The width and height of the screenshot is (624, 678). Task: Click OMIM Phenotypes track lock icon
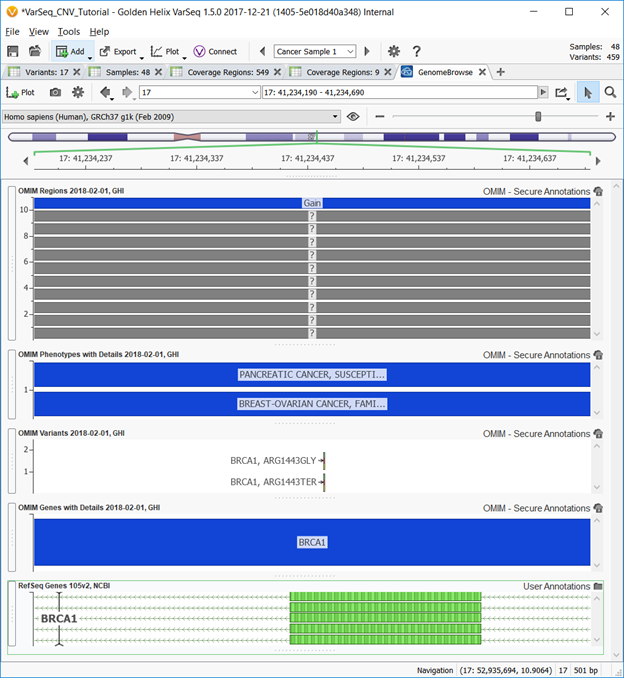click(598, 355)
